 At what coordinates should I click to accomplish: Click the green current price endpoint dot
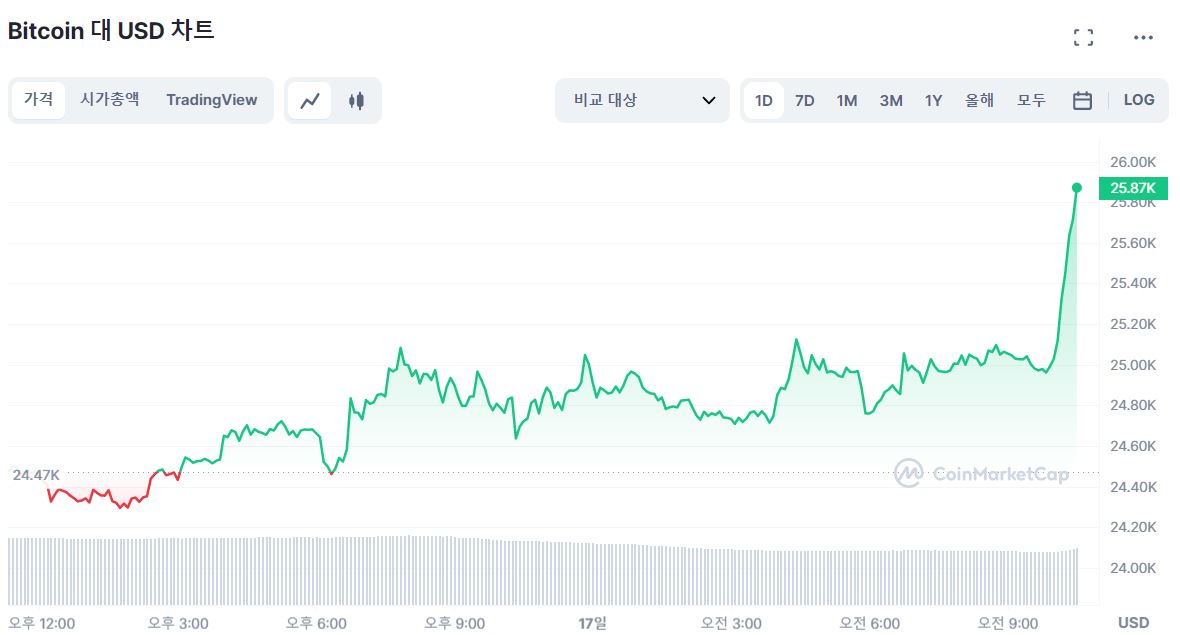click(x=1077, y=187)
